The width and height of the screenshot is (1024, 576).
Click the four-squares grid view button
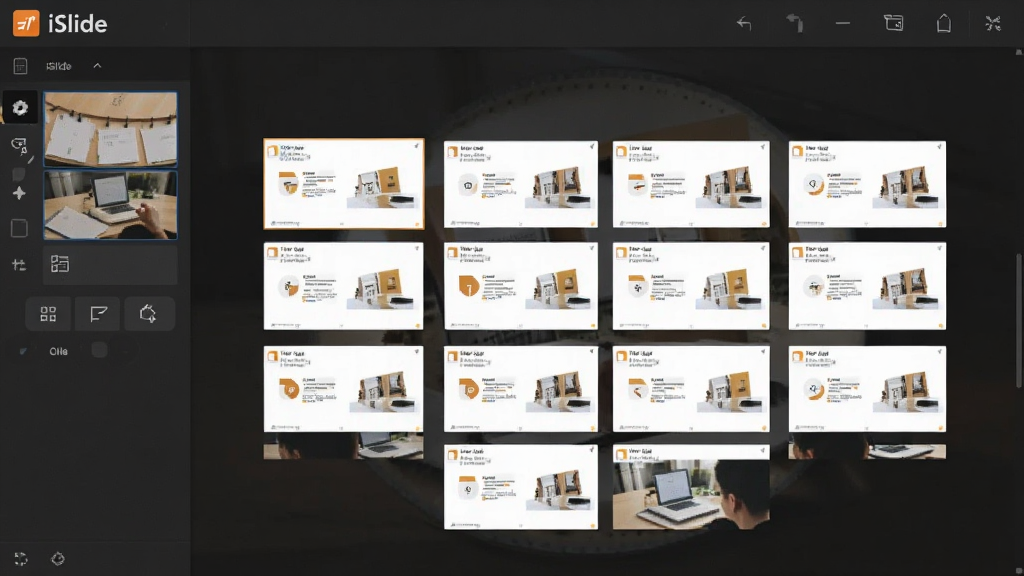(48, 314)
